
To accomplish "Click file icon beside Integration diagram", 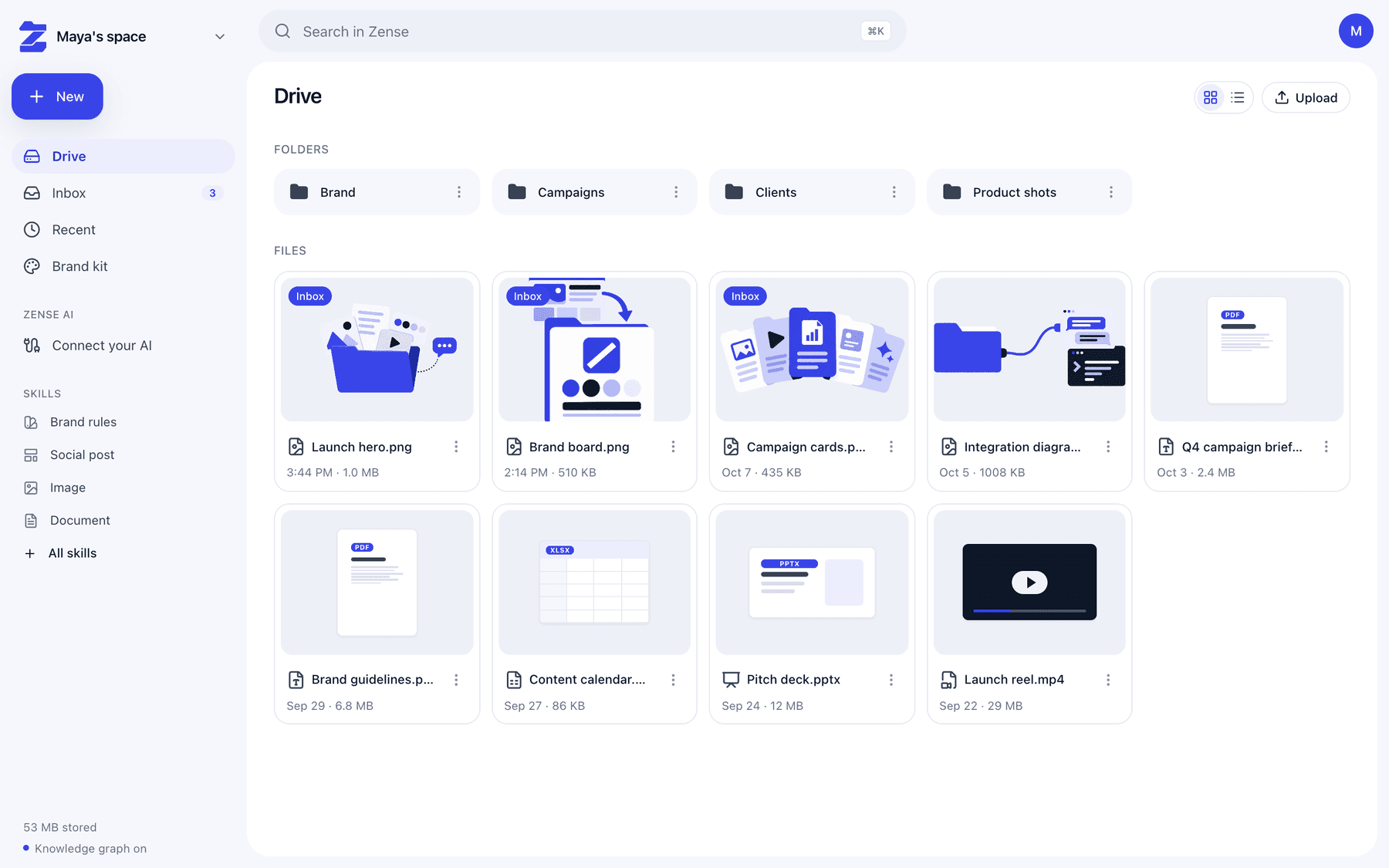I will (x=949, y=447).
